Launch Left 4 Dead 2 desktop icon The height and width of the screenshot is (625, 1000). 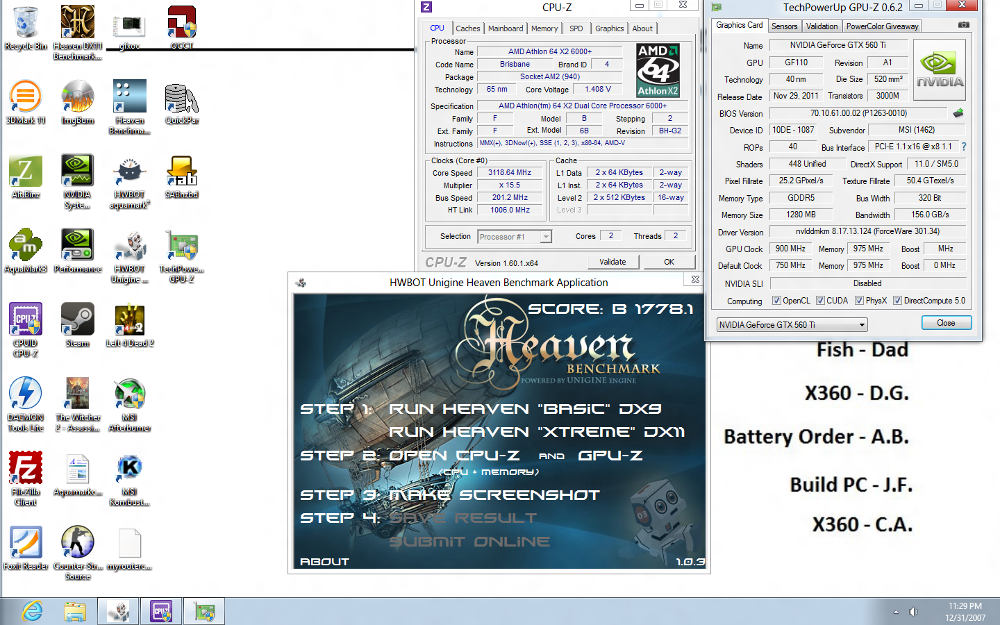click(x=130, y=325)
